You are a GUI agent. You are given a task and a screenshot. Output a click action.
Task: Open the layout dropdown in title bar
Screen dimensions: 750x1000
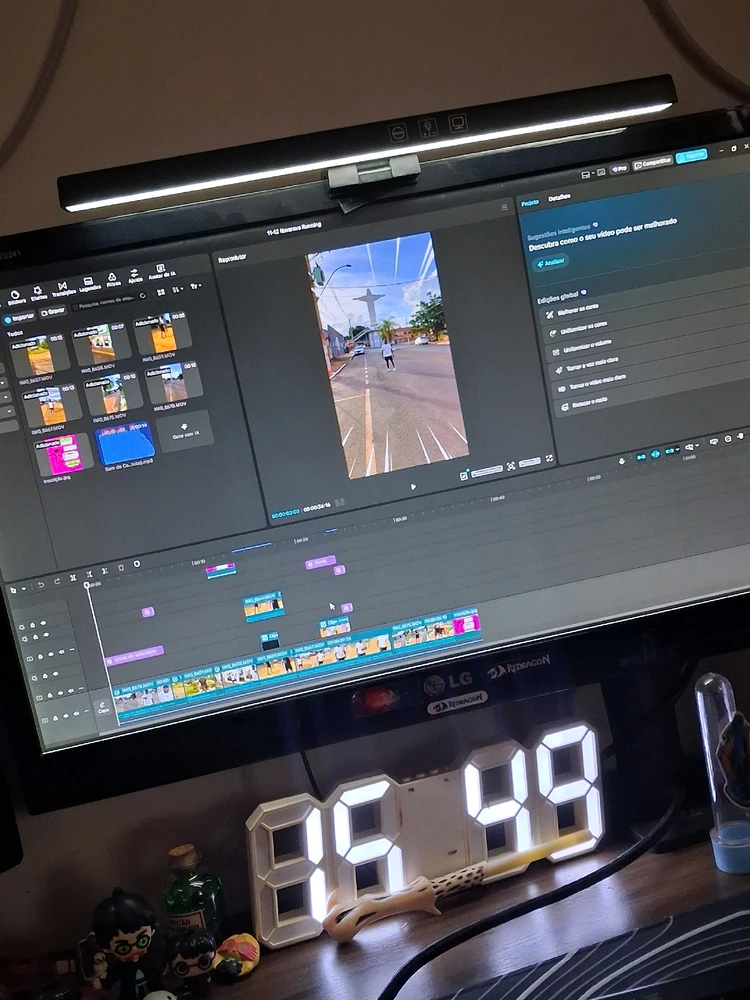point(587,173)
